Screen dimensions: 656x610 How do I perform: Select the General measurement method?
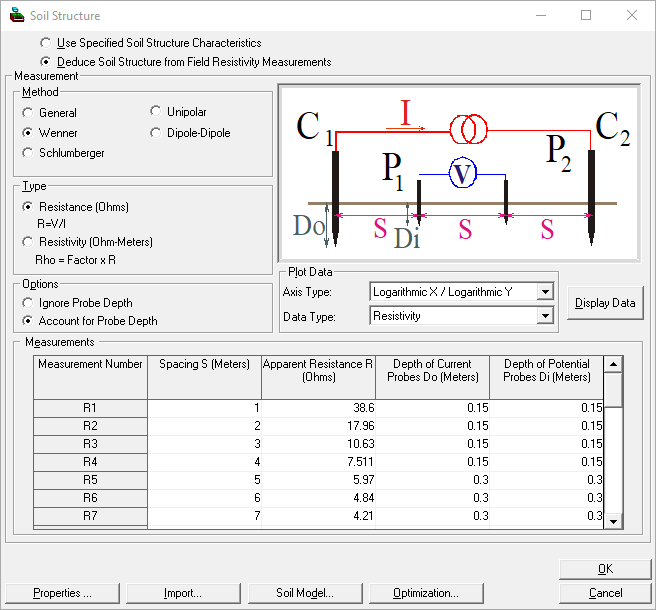pos(28,113)
